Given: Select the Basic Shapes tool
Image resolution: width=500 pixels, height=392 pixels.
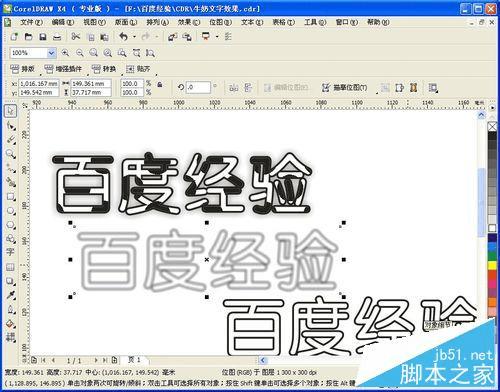Looking at the screenshot, I should pyautogui.click(x=11, y=239).
